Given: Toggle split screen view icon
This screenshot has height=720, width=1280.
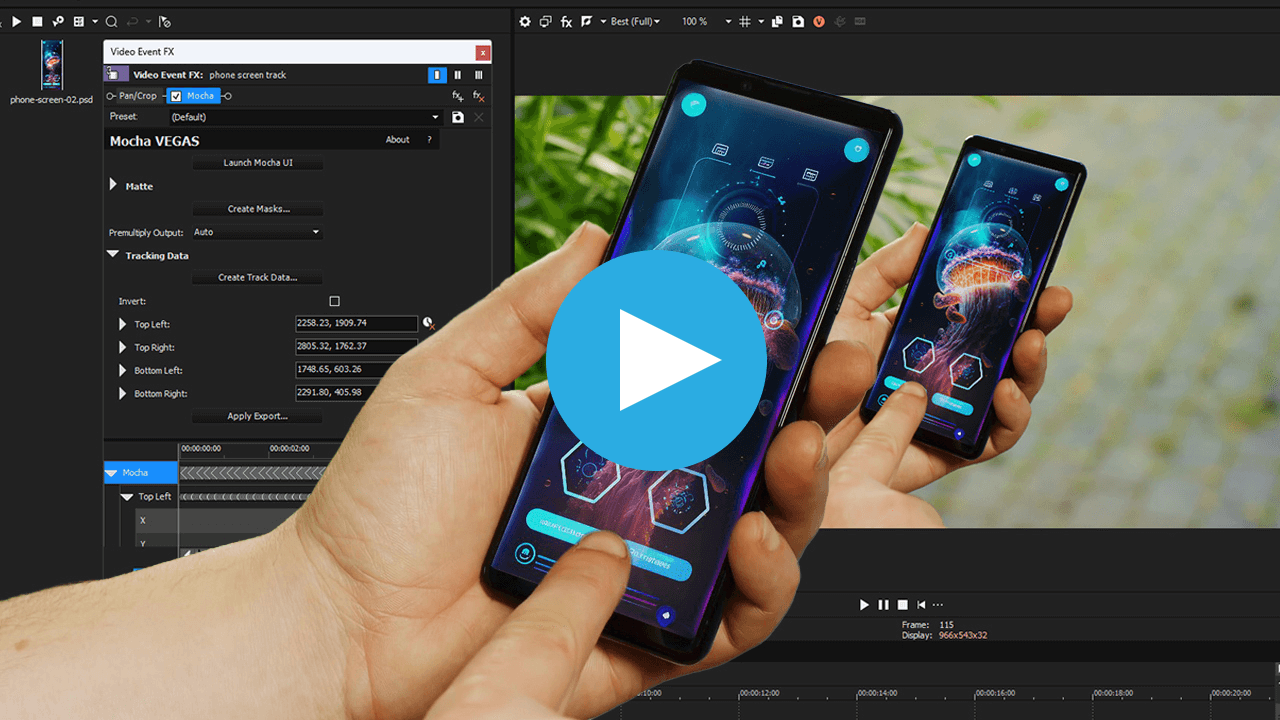Looking at the screenshot, I should pos(587,21).
